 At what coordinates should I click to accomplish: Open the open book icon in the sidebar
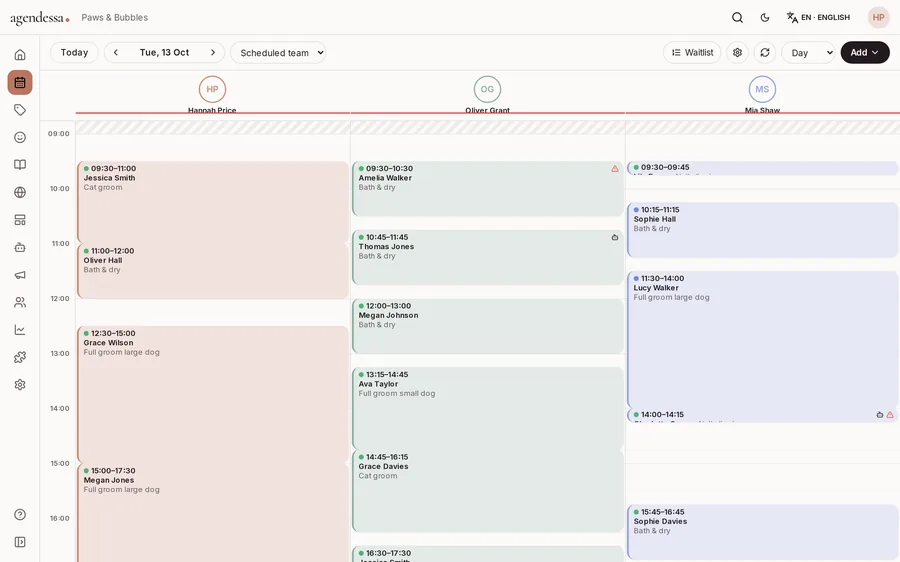pyautogui.click(x=20, y=165)
